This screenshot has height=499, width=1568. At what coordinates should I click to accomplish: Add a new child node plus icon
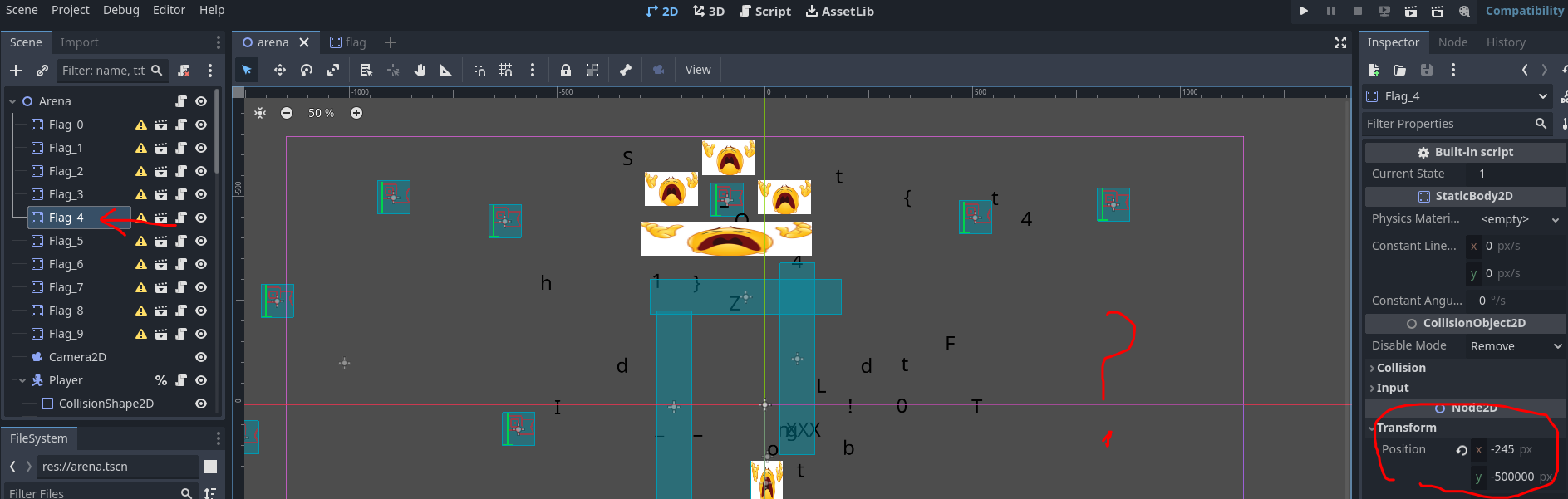coord(16,71)
